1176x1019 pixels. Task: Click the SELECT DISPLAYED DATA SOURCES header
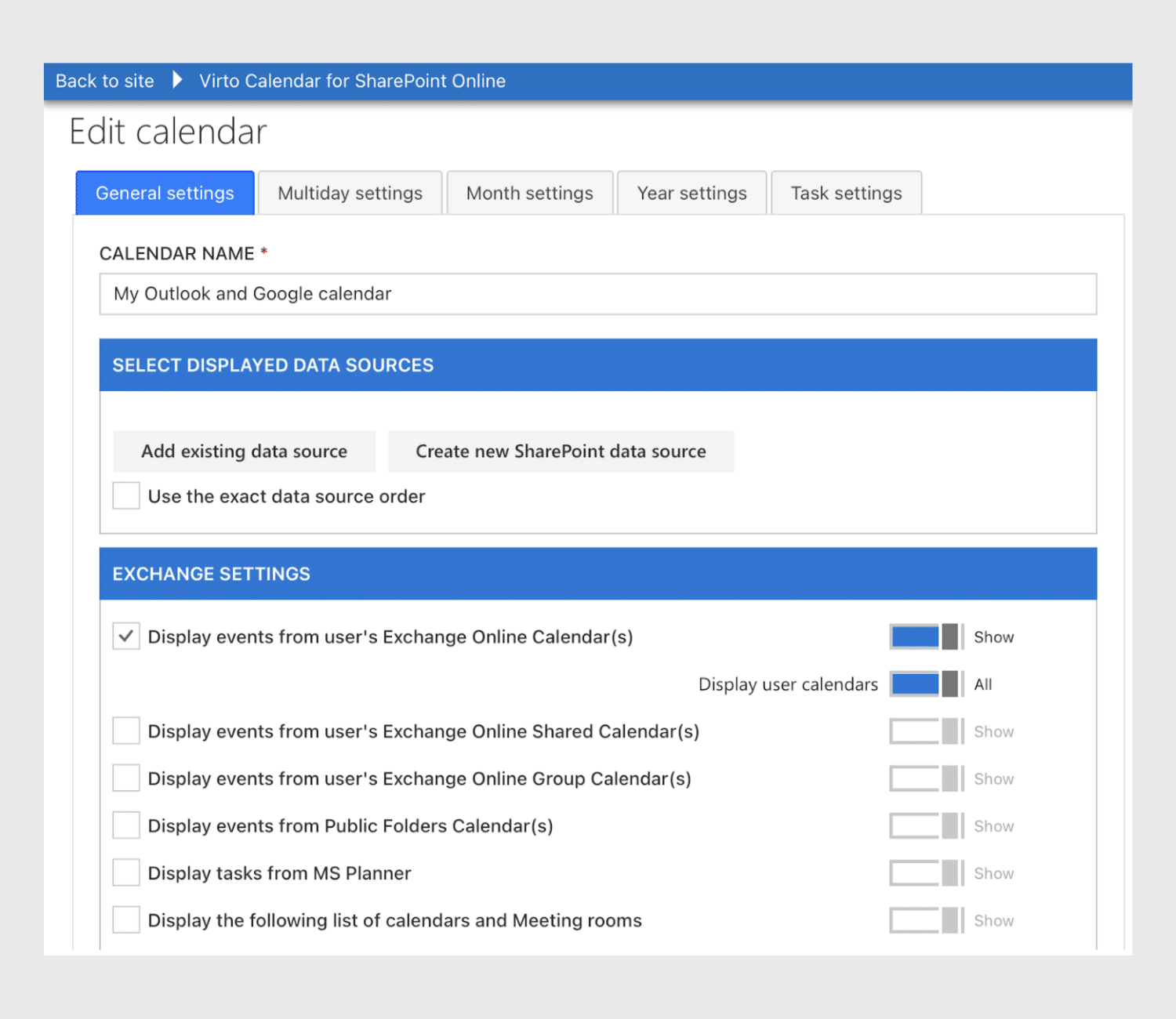[x=598, y=365]
